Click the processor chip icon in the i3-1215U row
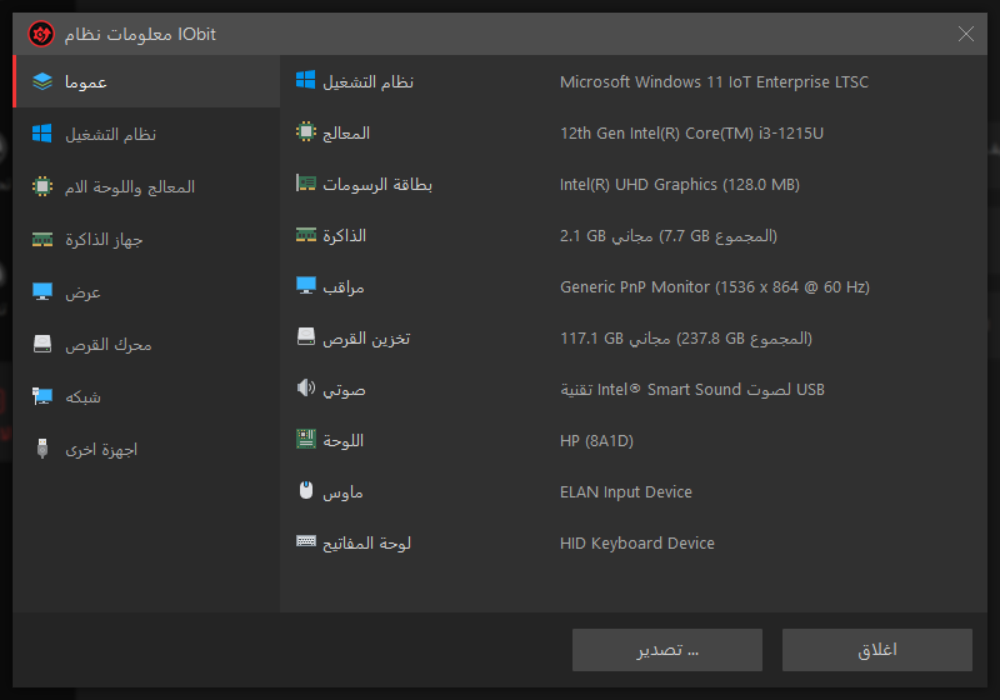Image resolution: width=1000 pixels, height=700 pixels. [306, 132]
